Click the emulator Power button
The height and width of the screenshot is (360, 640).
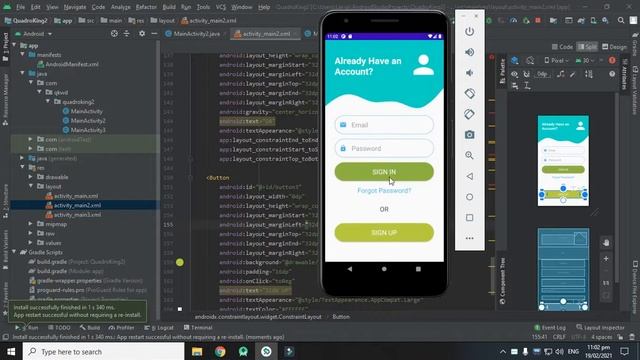469,31
